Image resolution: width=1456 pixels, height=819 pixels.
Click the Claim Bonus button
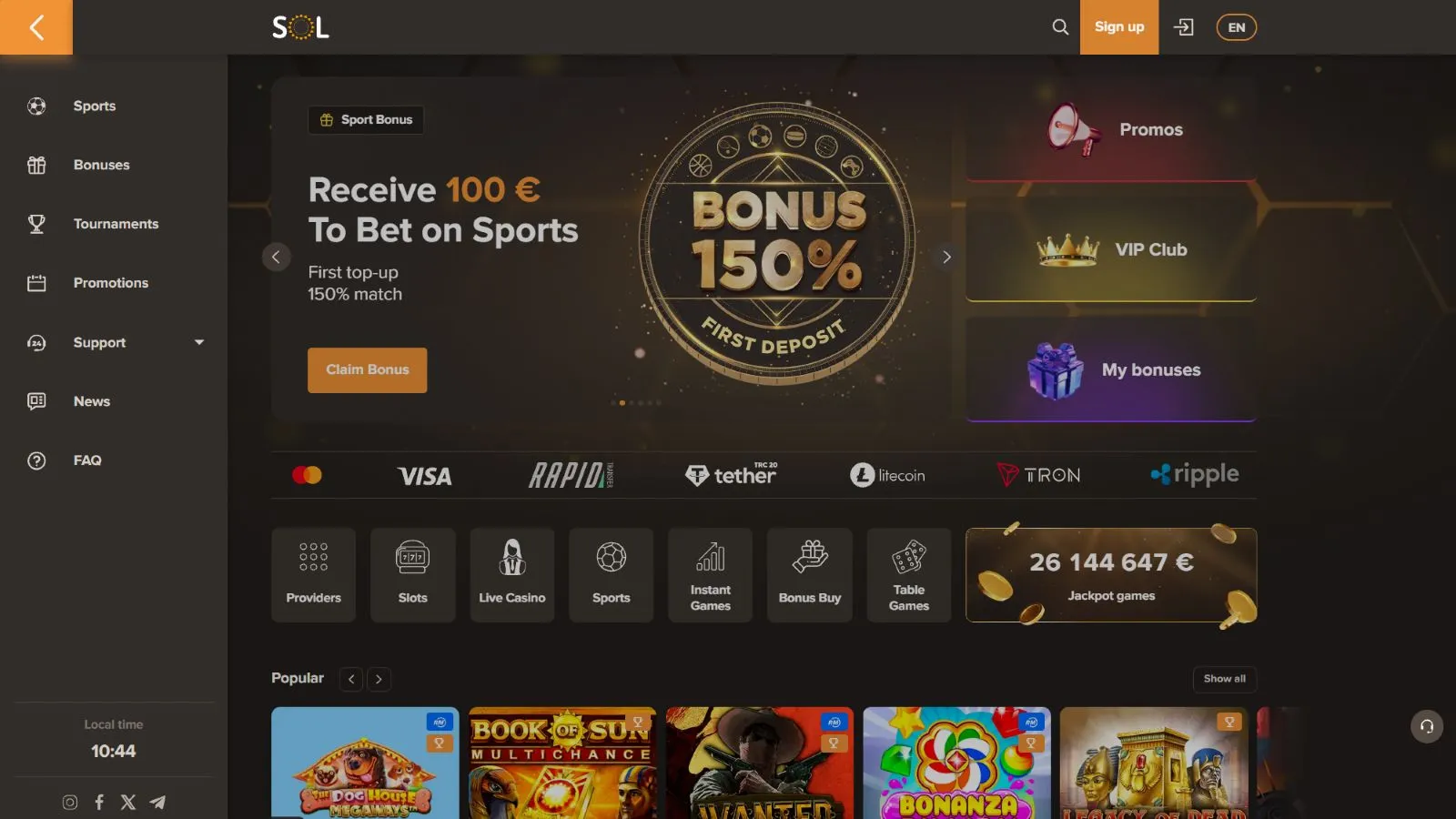[x=367, y=370]
